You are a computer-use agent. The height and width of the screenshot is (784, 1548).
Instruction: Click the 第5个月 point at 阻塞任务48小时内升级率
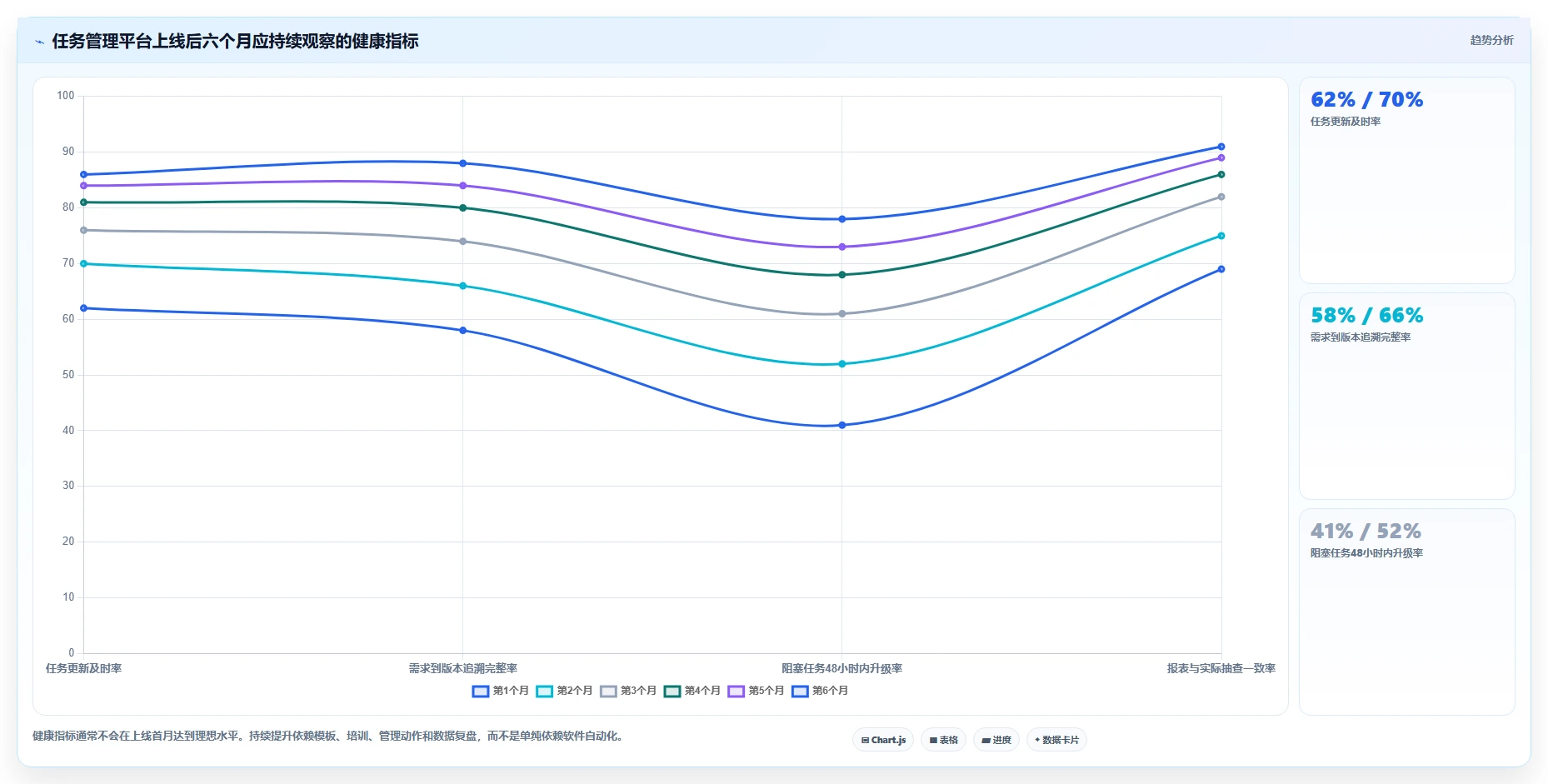[x=841, y=247]
